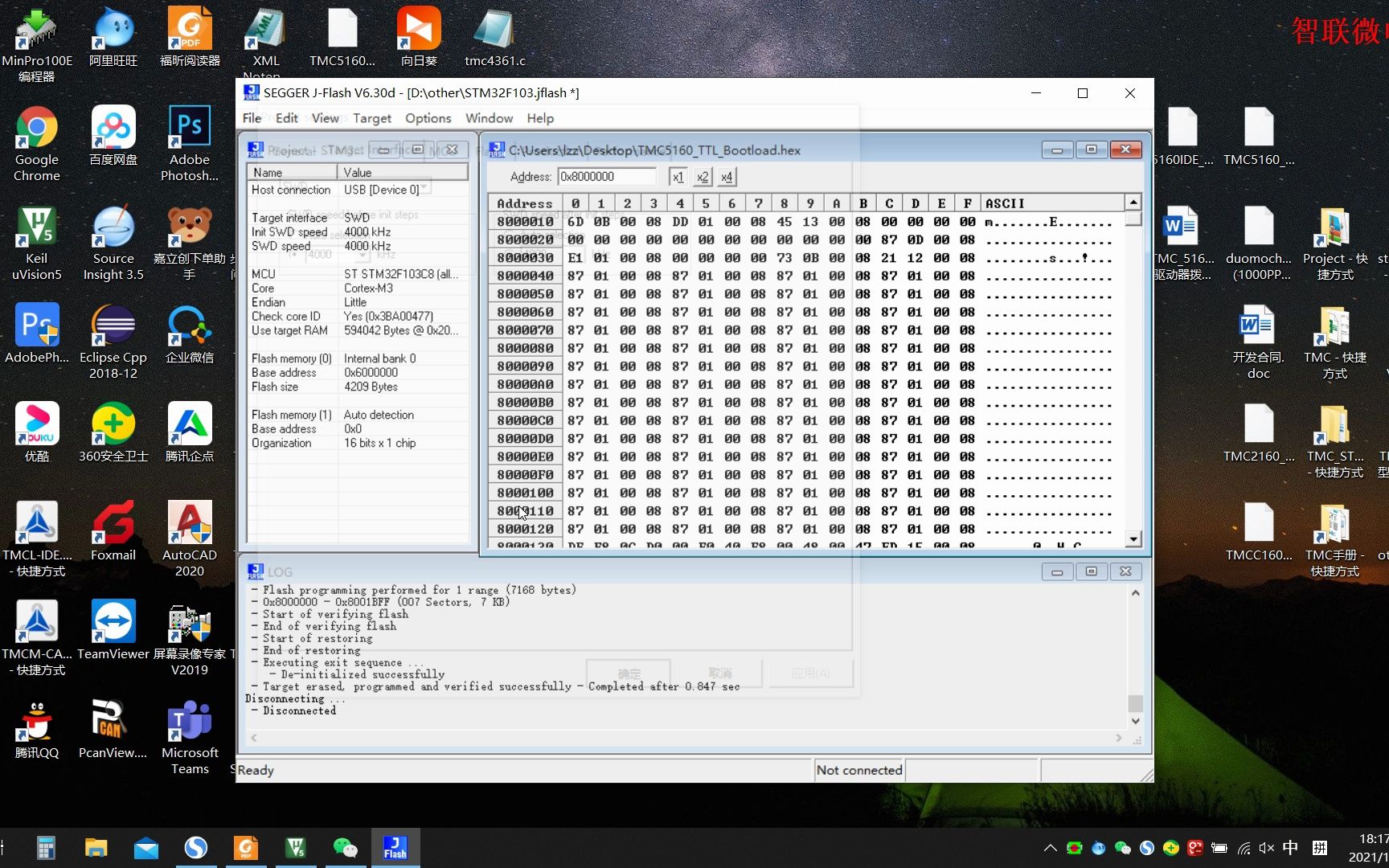Click address row 8000010 in hex view
Viewport: 1389px width, 868px height.
coord(525,222)
